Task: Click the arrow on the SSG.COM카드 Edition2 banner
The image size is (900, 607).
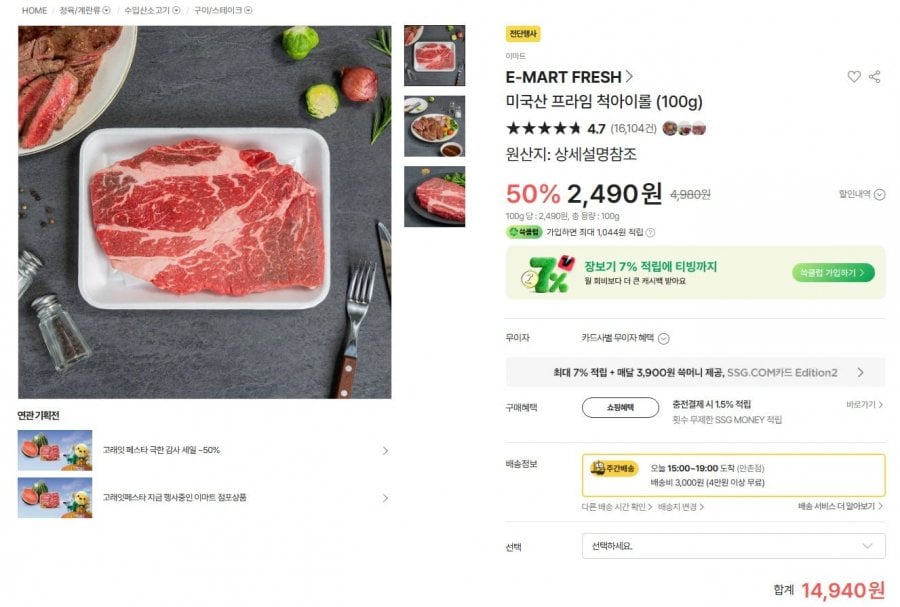Action: click(860, 371)
